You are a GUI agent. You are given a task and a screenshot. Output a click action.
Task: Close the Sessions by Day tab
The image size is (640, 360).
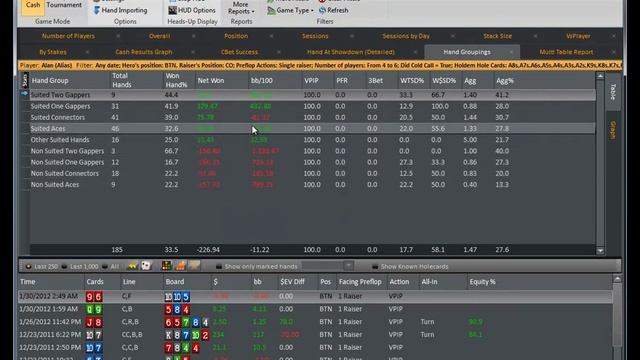[x=453, y=36]
